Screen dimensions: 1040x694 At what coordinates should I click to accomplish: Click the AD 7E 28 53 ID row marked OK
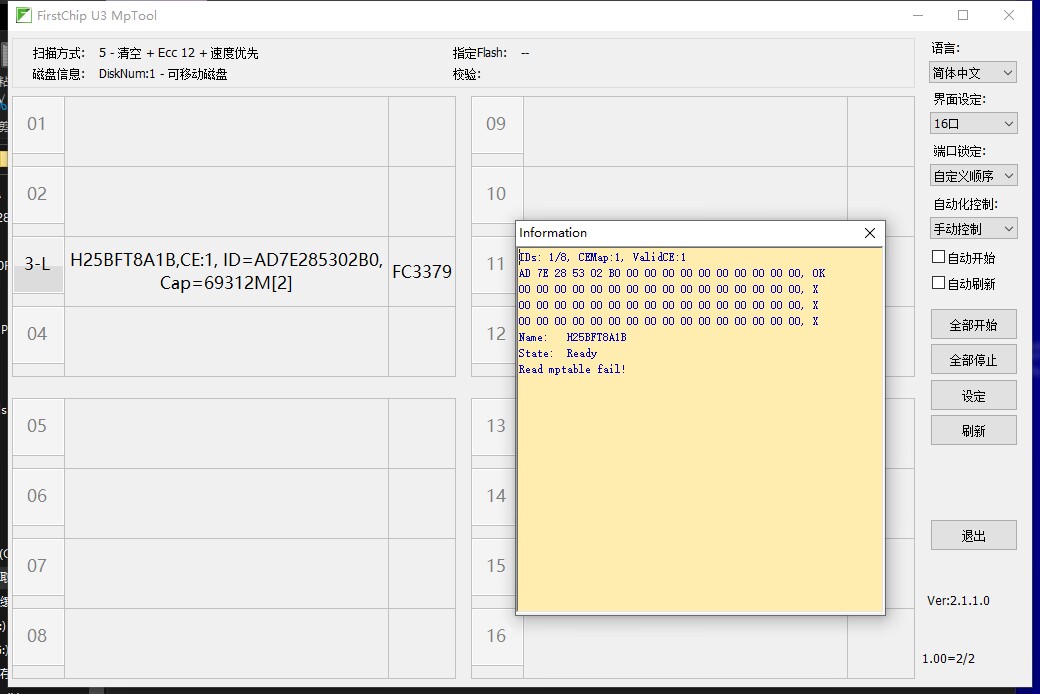pos(672,273)
